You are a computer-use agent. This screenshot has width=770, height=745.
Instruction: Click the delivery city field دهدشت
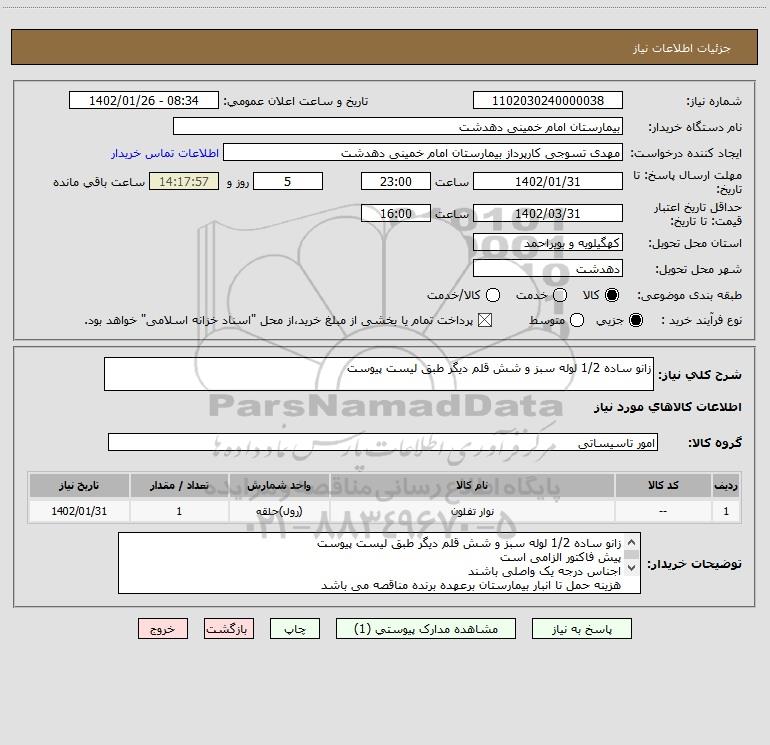pos(548,268)
